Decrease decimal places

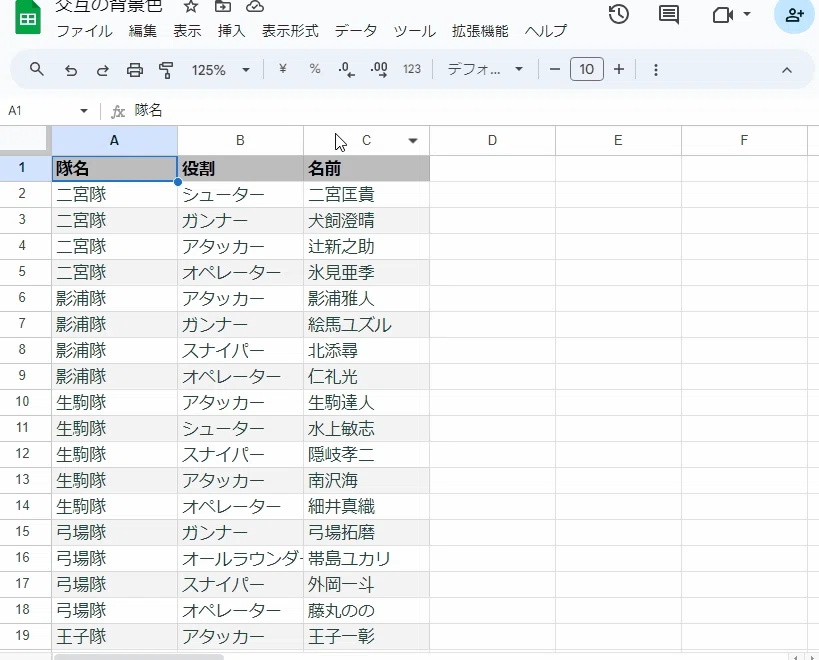point(347,69)
